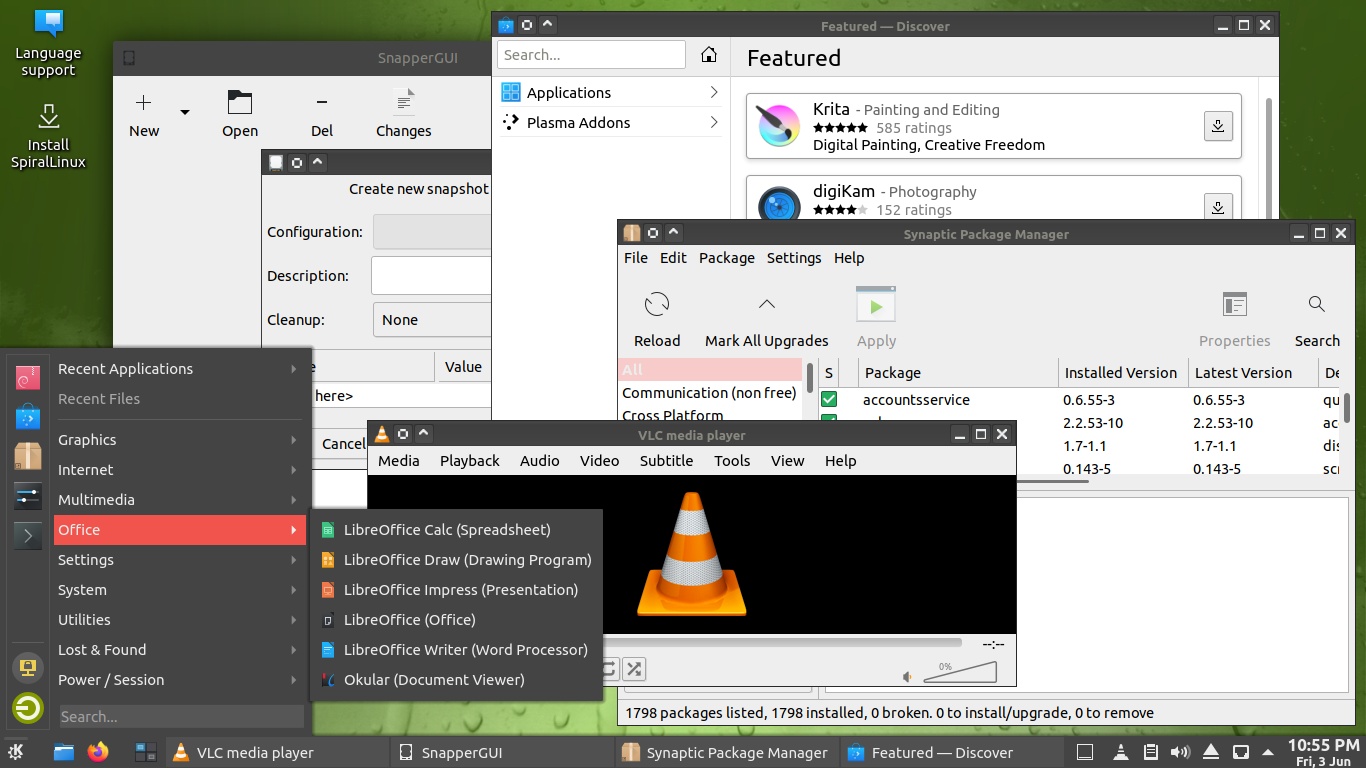Image resolution: width=1366 pixels, height=768 pixels.
Task: Launch Firefox from the taskbar
Action: click(x=97, y=752)
